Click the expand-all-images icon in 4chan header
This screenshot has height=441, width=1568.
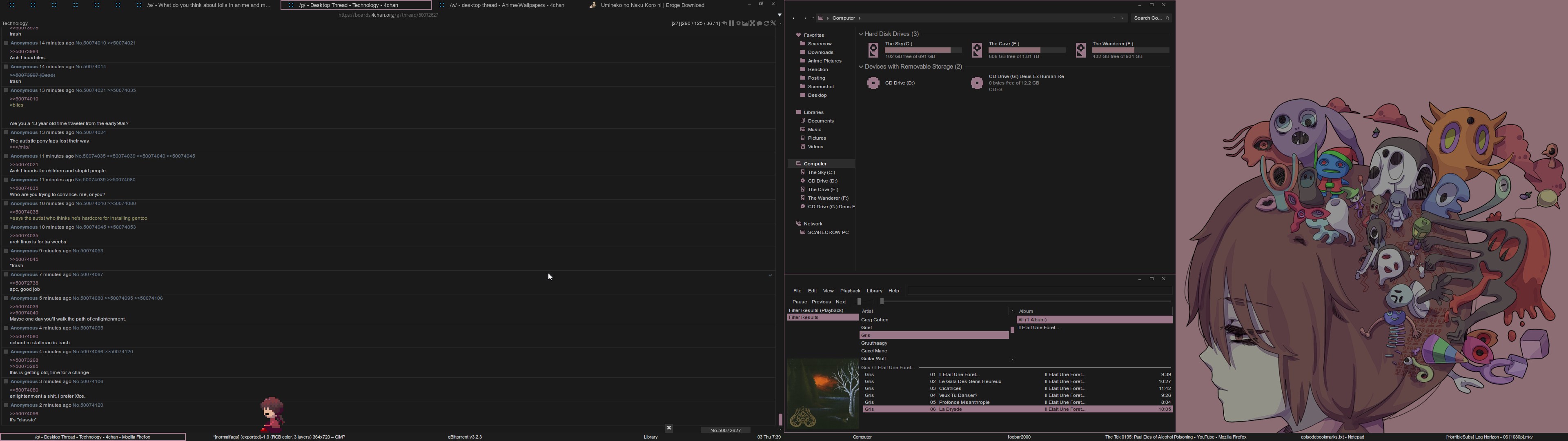click(752, 24)
